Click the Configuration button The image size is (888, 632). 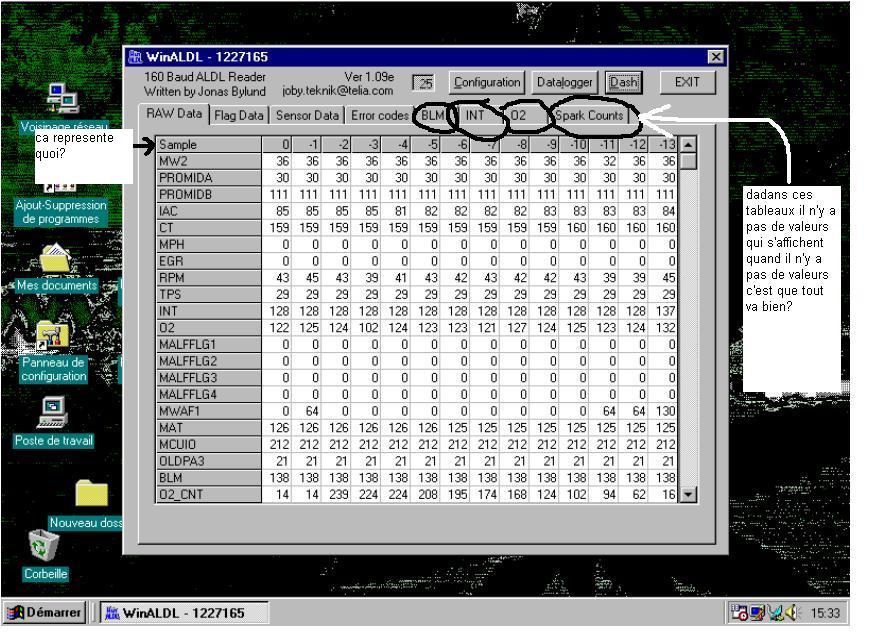(487, 83)
